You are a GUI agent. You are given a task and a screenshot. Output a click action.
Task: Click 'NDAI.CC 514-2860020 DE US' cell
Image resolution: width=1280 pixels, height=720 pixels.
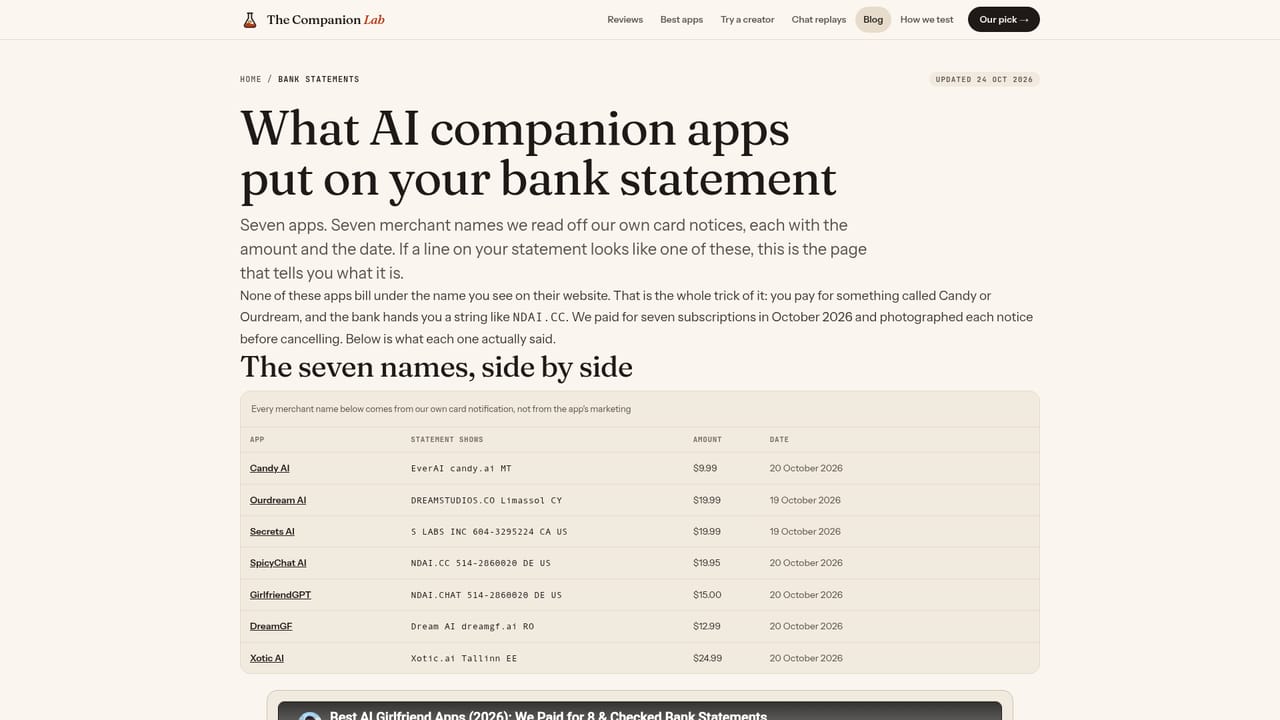[481, 563]
